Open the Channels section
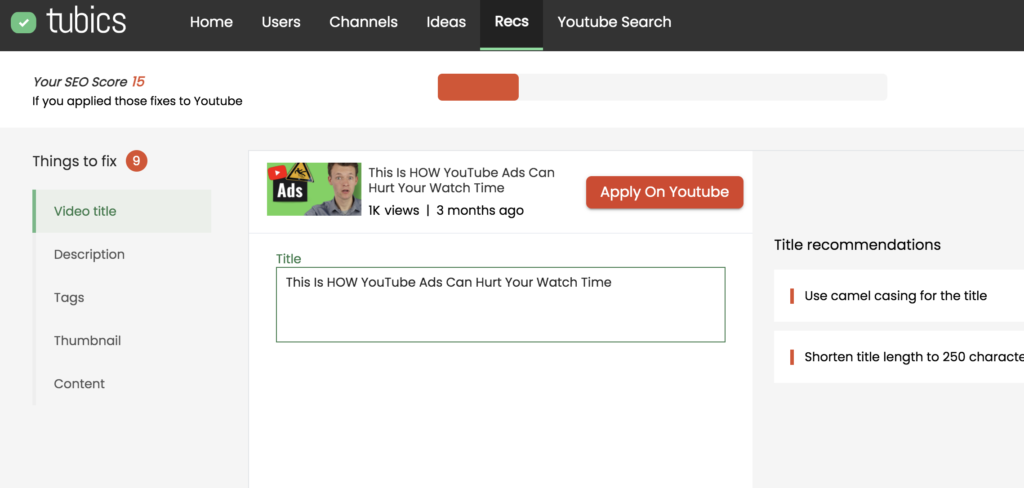Viewport: 1024px width, 488px height. (363, 22)
